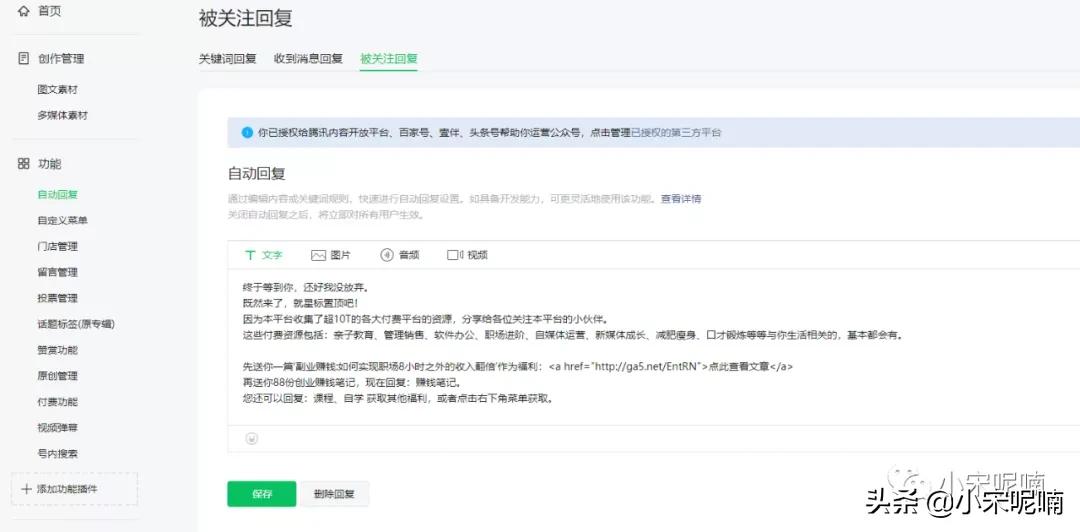
Task: Click the 创作管理 document icon
Action: point(24,59)
